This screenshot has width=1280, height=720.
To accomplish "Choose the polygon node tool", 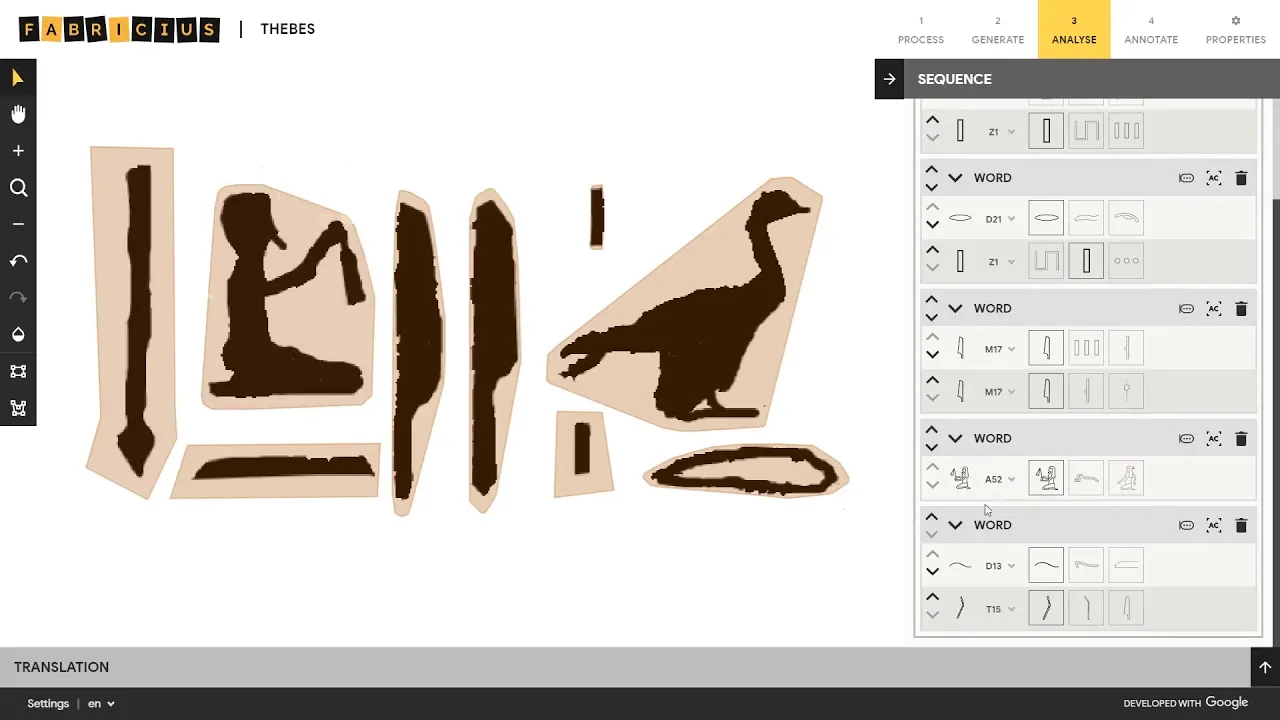I will [18, 408].
